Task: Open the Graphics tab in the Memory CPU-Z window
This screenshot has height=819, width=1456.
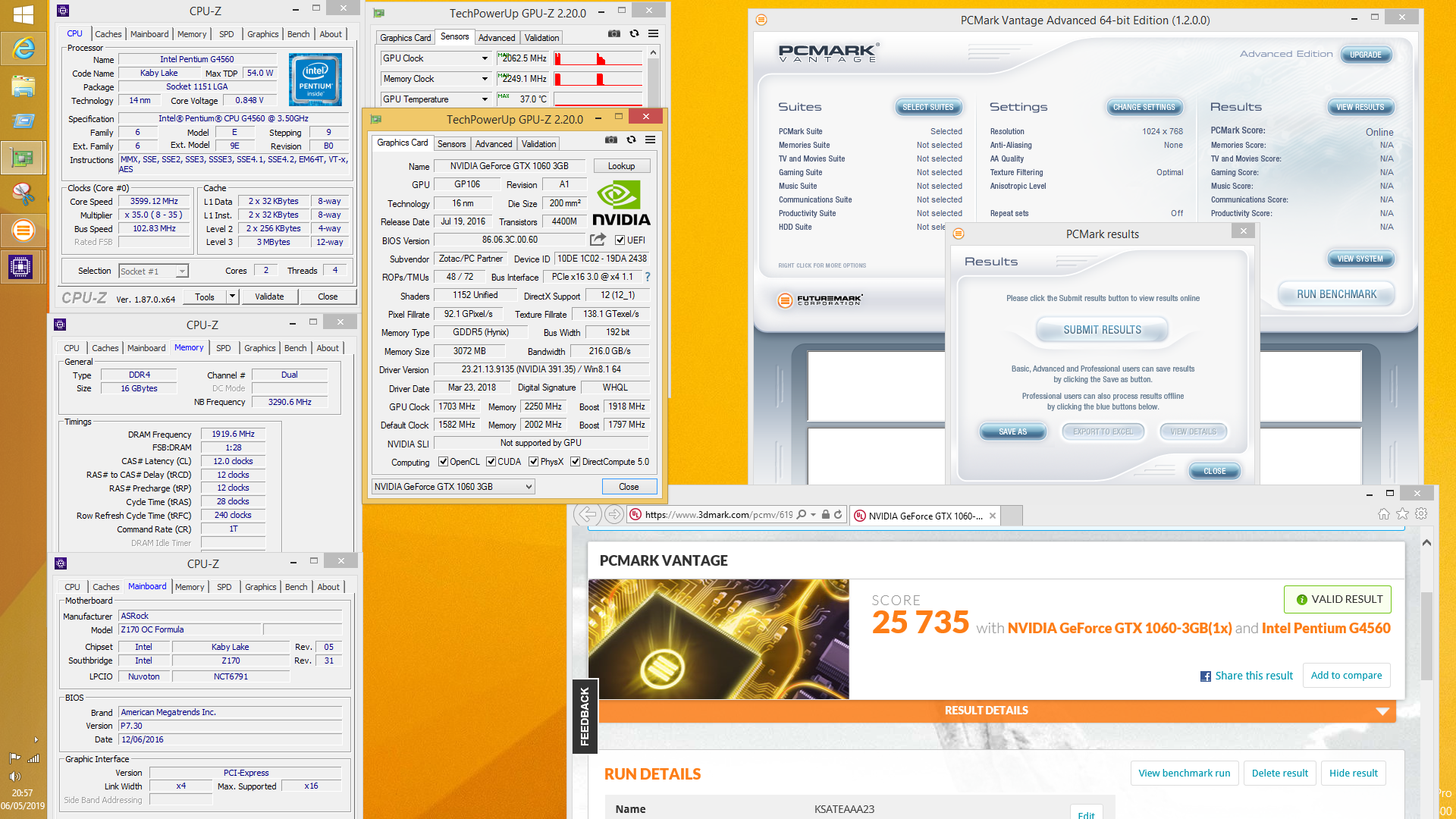Action: (x=260, y=348)
